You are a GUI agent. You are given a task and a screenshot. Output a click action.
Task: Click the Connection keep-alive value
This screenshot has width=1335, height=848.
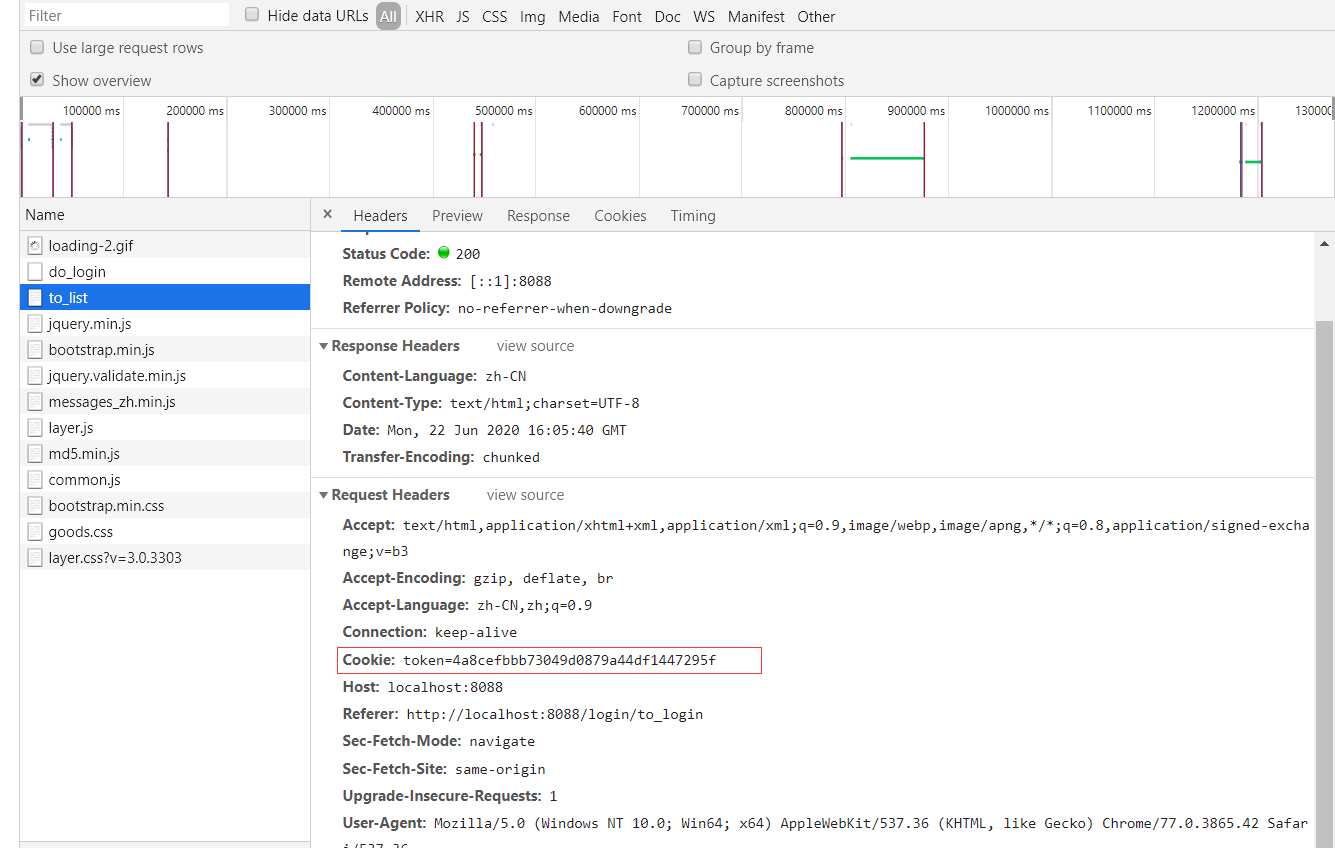tap(476, 633)
